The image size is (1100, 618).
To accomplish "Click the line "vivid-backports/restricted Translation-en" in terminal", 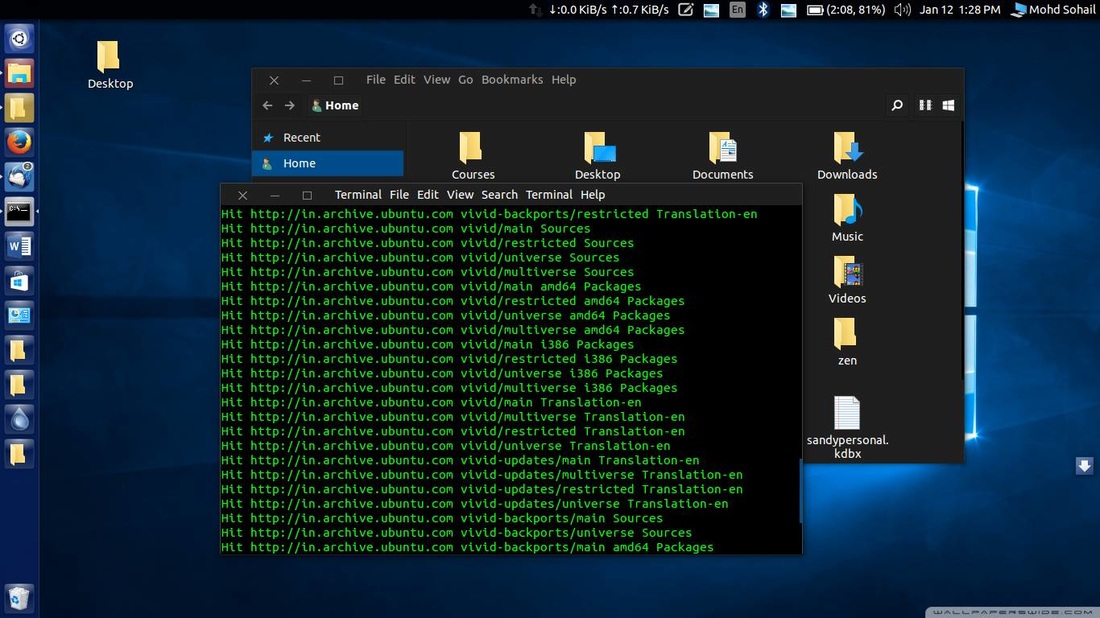I will (x=489, y=214).
